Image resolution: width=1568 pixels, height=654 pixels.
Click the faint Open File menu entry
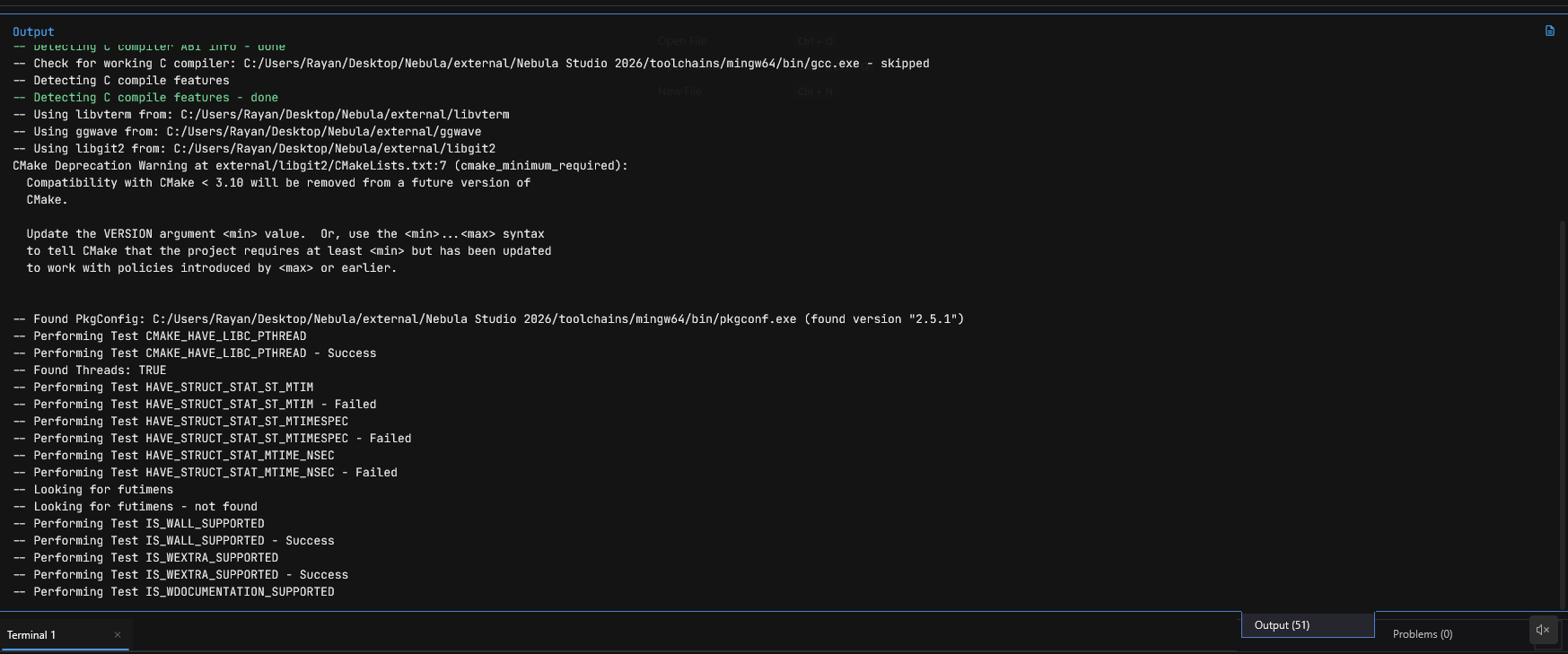pos(682,41)
